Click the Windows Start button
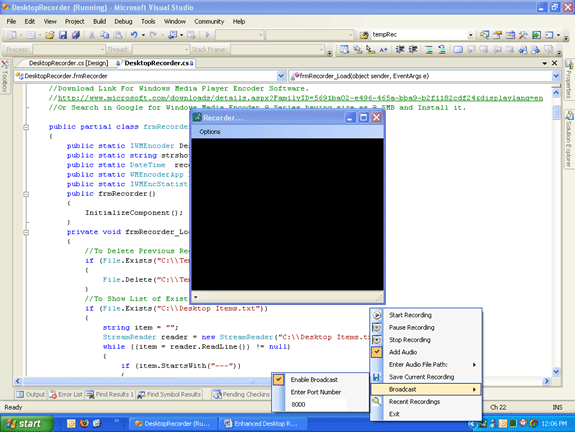Screen dimensions: 575x432 pyautogui.click(x=26, y=424)
